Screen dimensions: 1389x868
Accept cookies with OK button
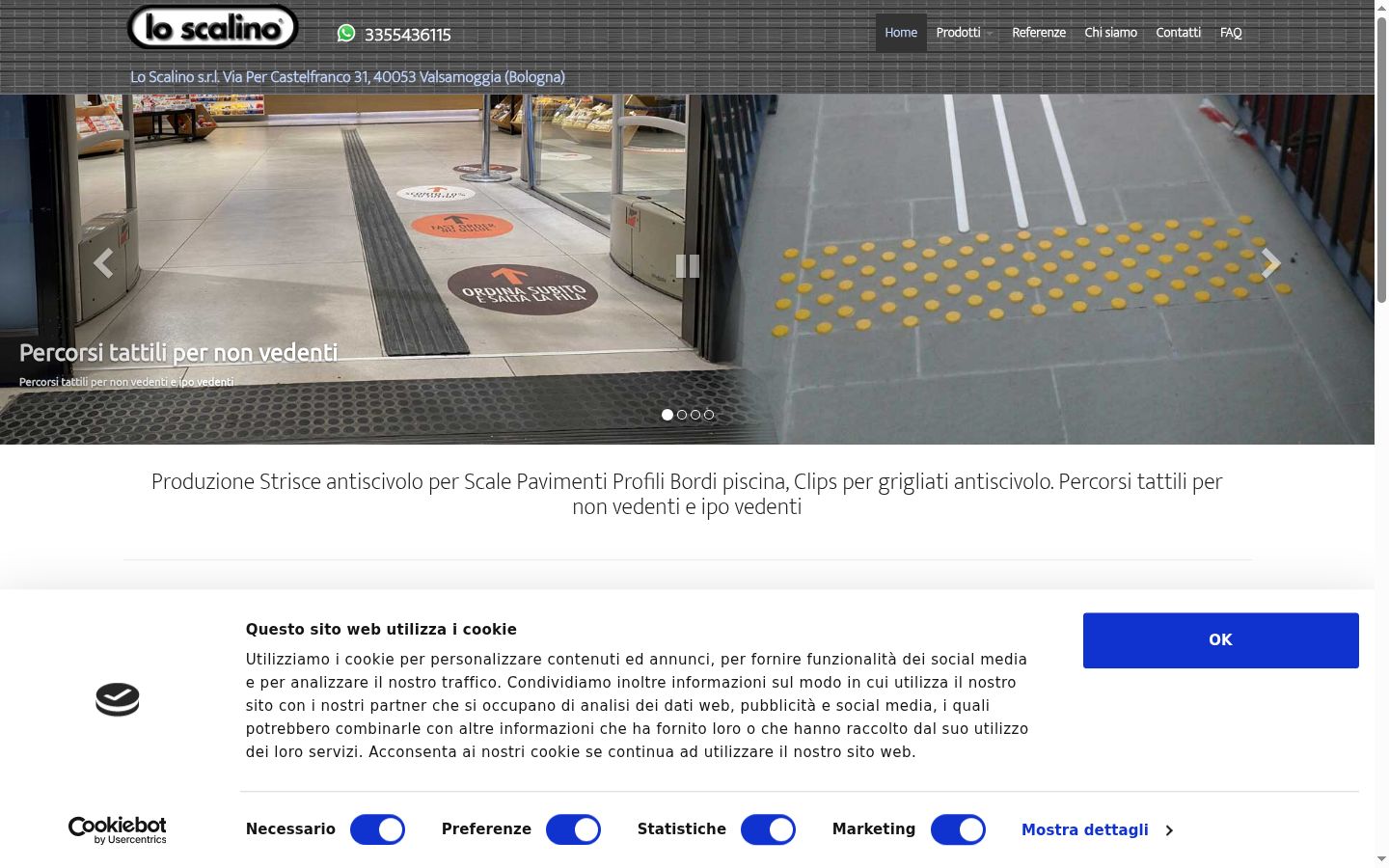(x=1220, y=640)
